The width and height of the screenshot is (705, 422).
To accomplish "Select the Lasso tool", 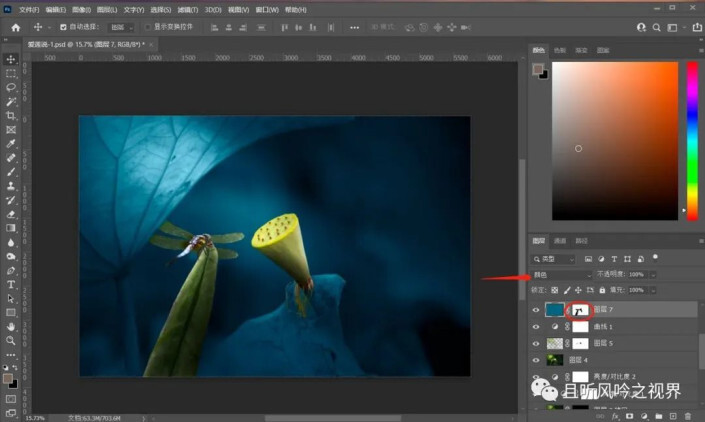I will point(11,87).
